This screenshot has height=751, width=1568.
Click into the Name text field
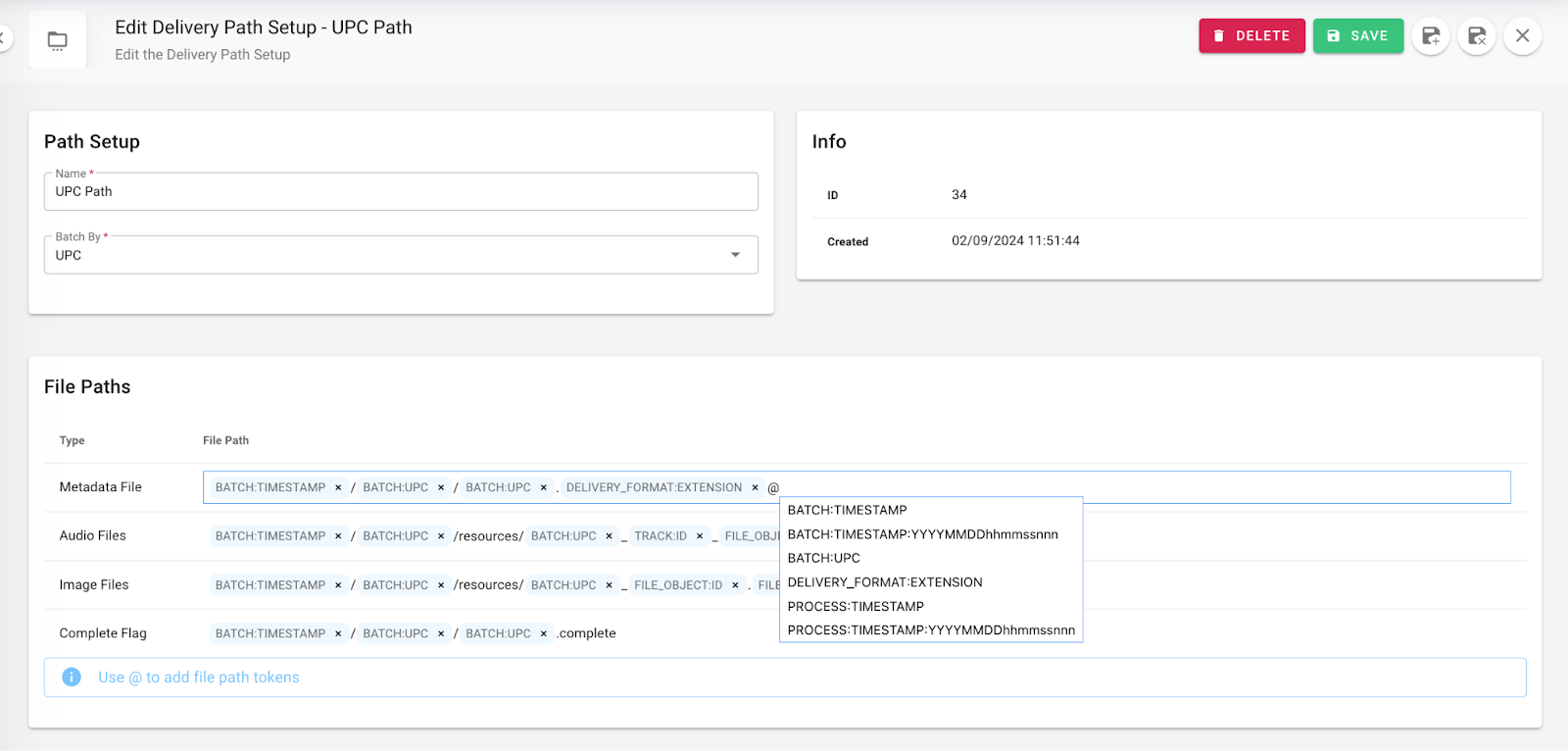click(x=401, y=192)
